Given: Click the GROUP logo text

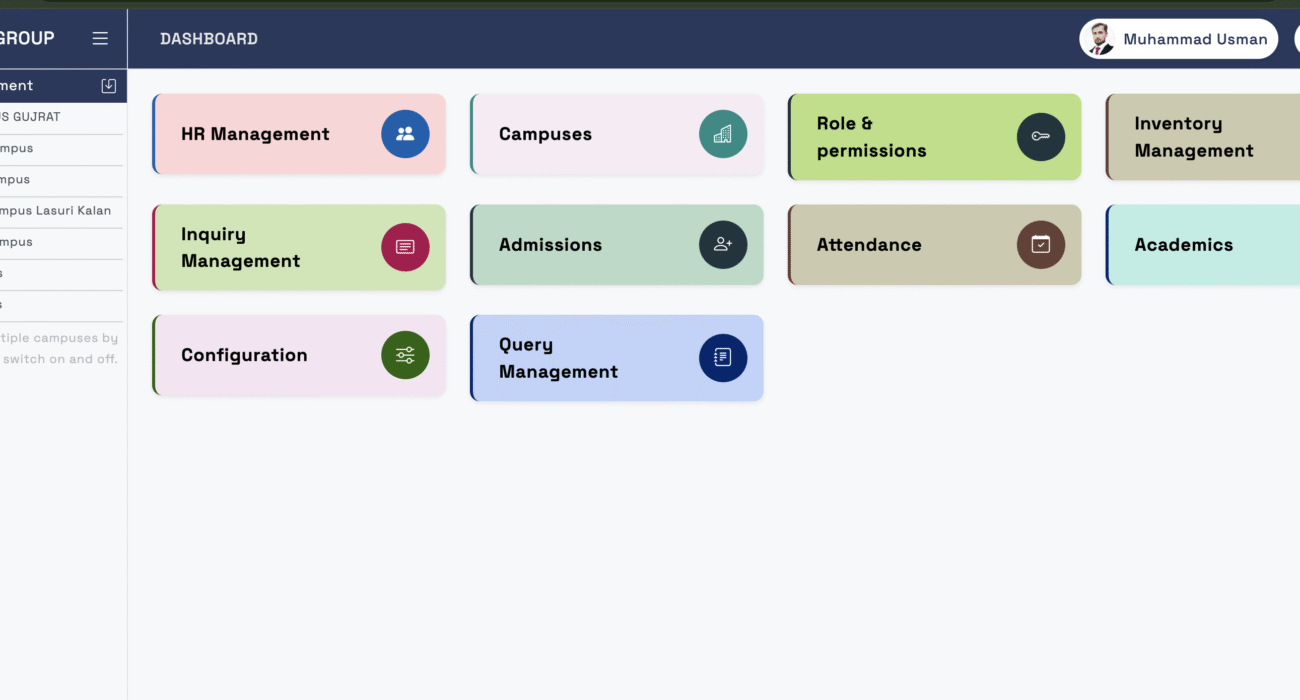Looking at the screenshot, I should (x=28, y=39).
